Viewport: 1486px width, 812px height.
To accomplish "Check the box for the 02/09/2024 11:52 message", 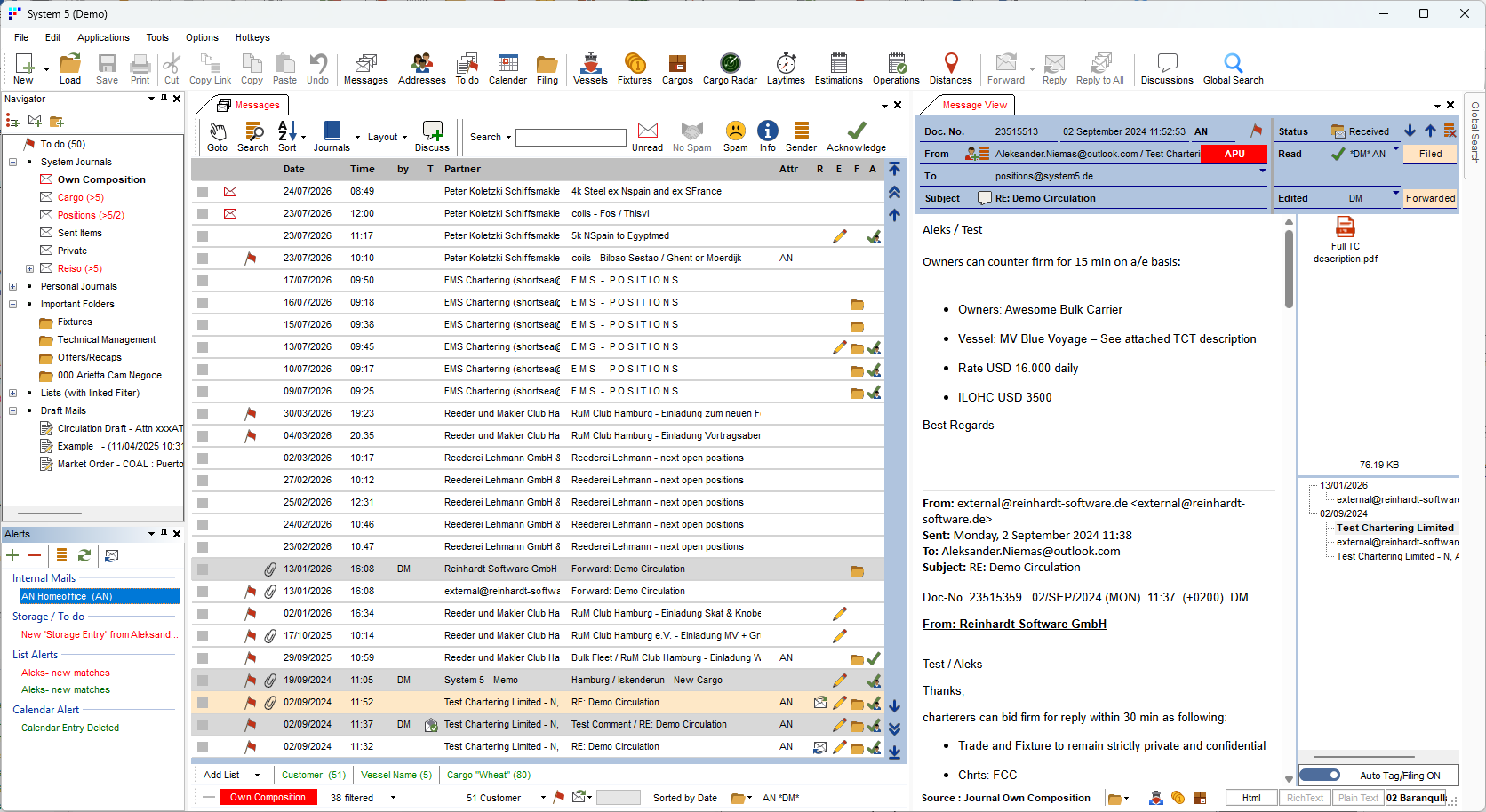I will click(203, 703).
